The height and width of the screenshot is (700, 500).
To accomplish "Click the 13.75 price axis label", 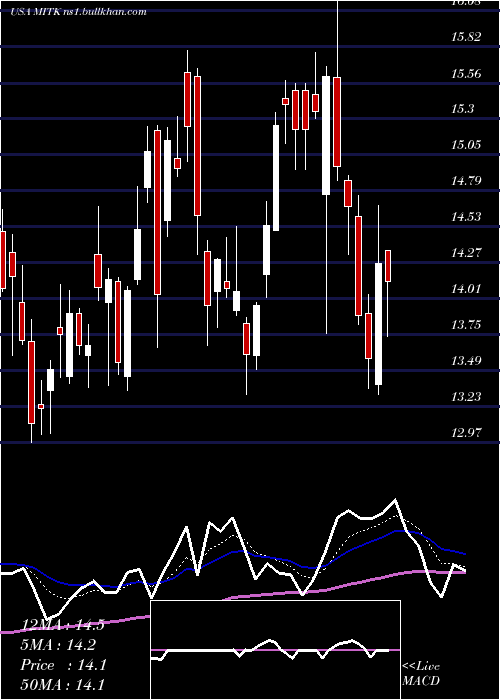I will pos(466,325).
